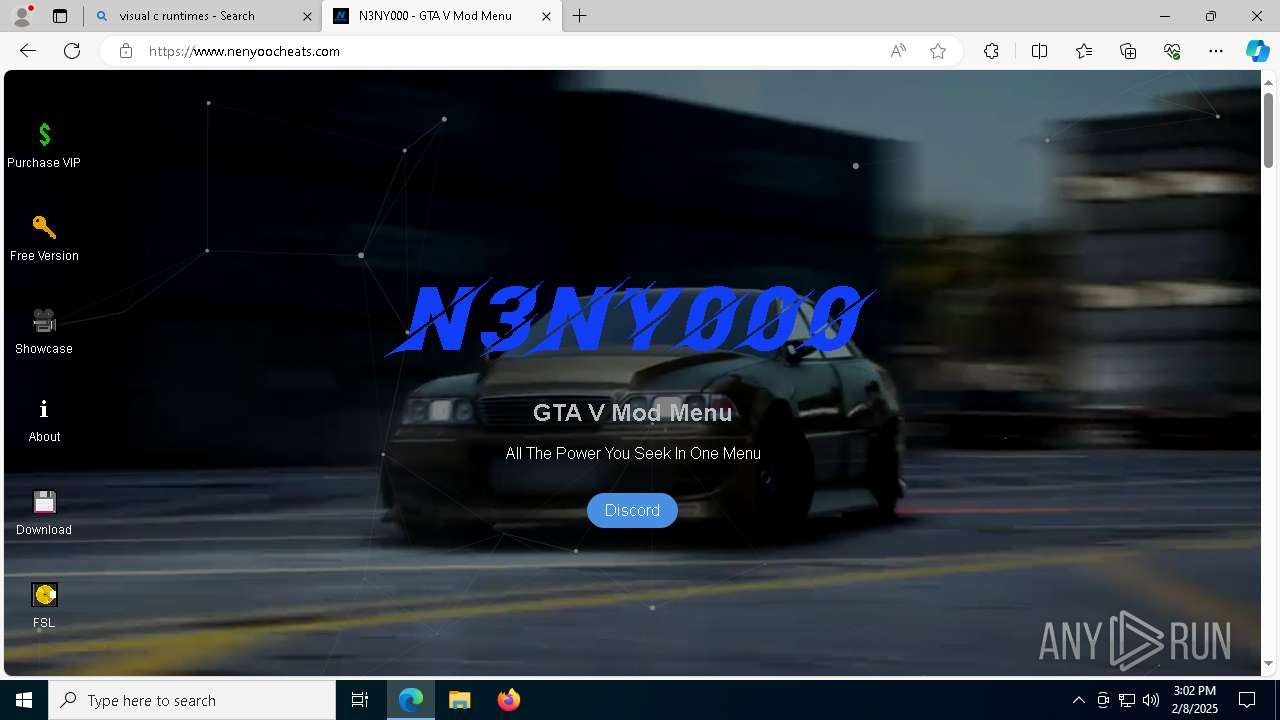Open the Collections icon
This screenshot has height=720, width=1280.
coord(1128,51)
